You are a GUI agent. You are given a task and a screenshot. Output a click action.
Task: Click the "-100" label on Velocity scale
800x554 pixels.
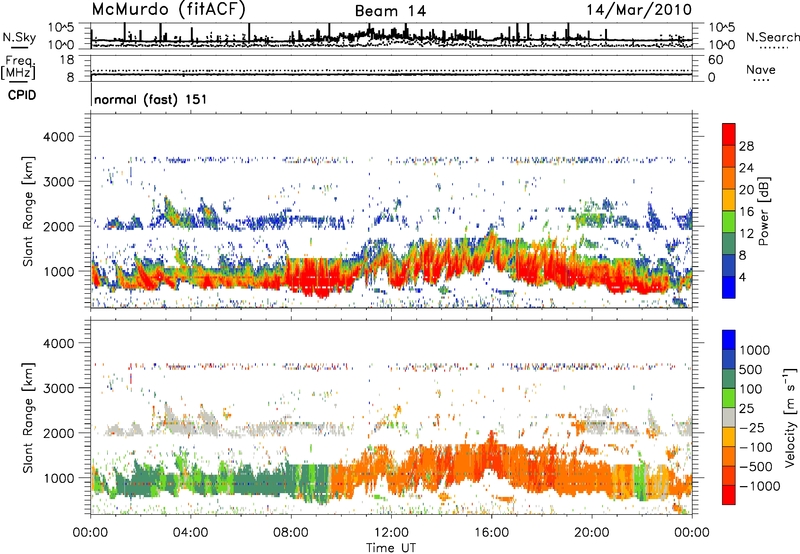pos(758,447)
